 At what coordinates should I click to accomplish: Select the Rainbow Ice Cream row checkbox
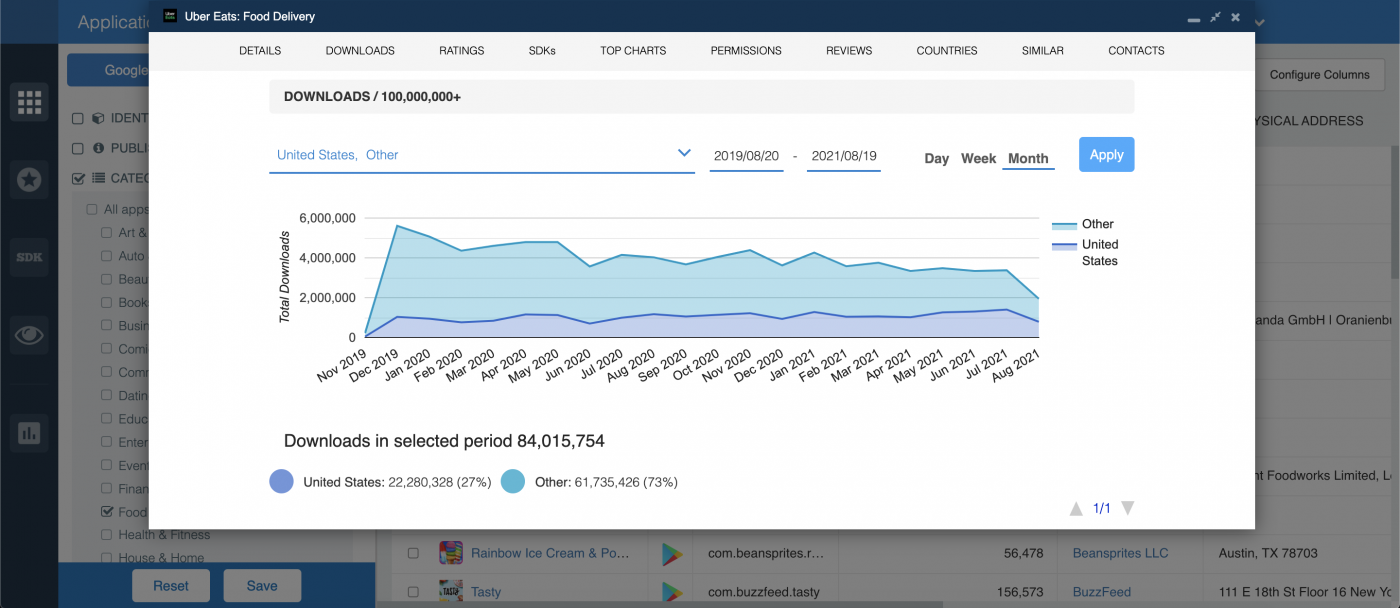tap(412, 553)
